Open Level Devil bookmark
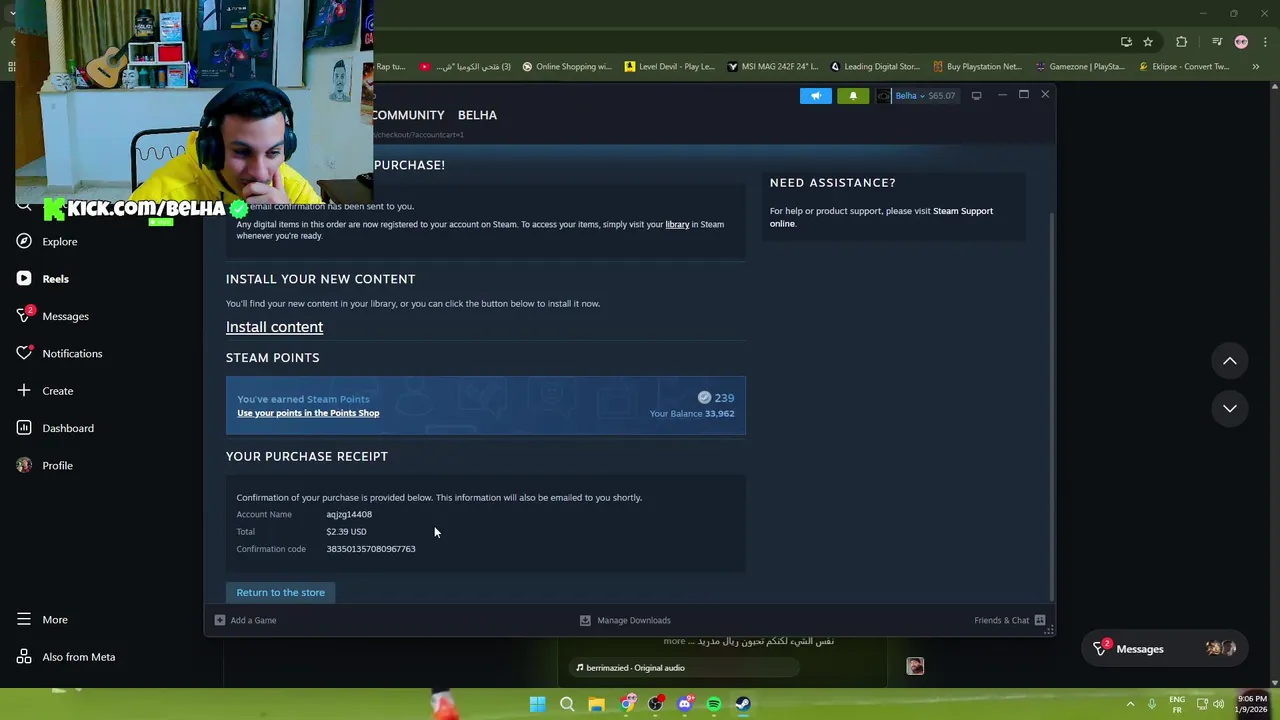 pyautogui.click(x=670, y=67)
